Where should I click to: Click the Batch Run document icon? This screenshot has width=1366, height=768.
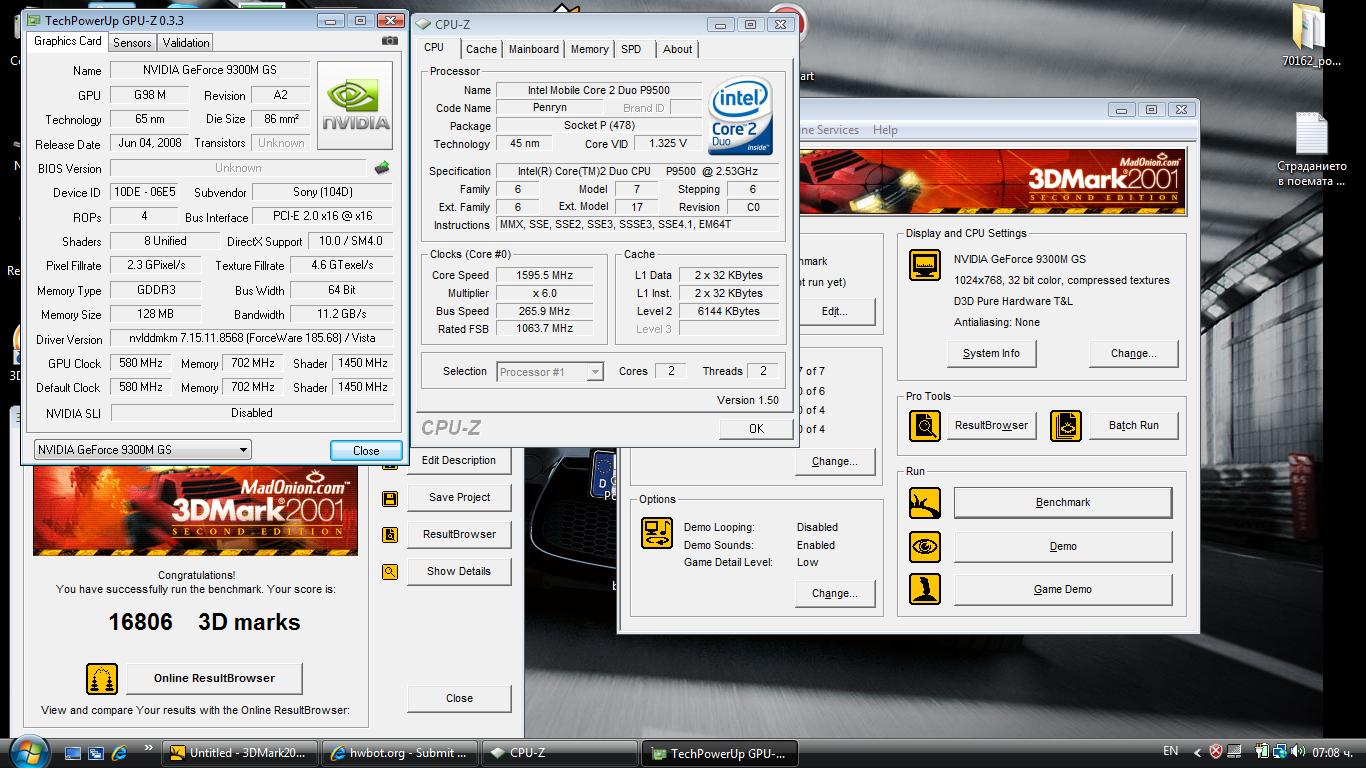(1066, 426)
